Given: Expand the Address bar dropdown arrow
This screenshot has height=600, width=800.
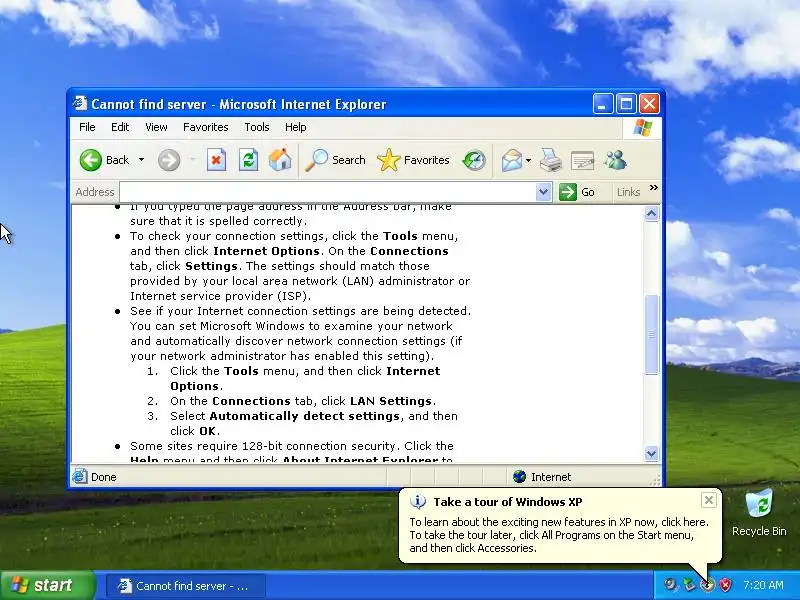Looking at the screenshot, I should pyautogui.click(x=543, y=192).
